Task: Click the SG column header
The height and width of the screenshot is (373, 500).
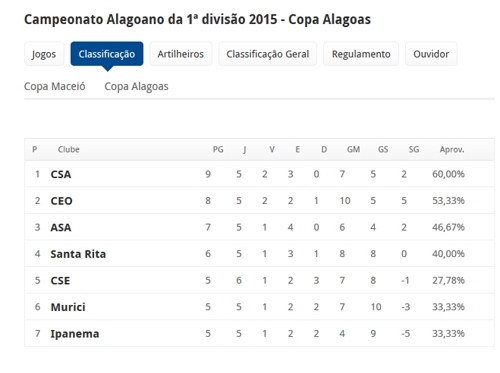Action: pos(414,150)
